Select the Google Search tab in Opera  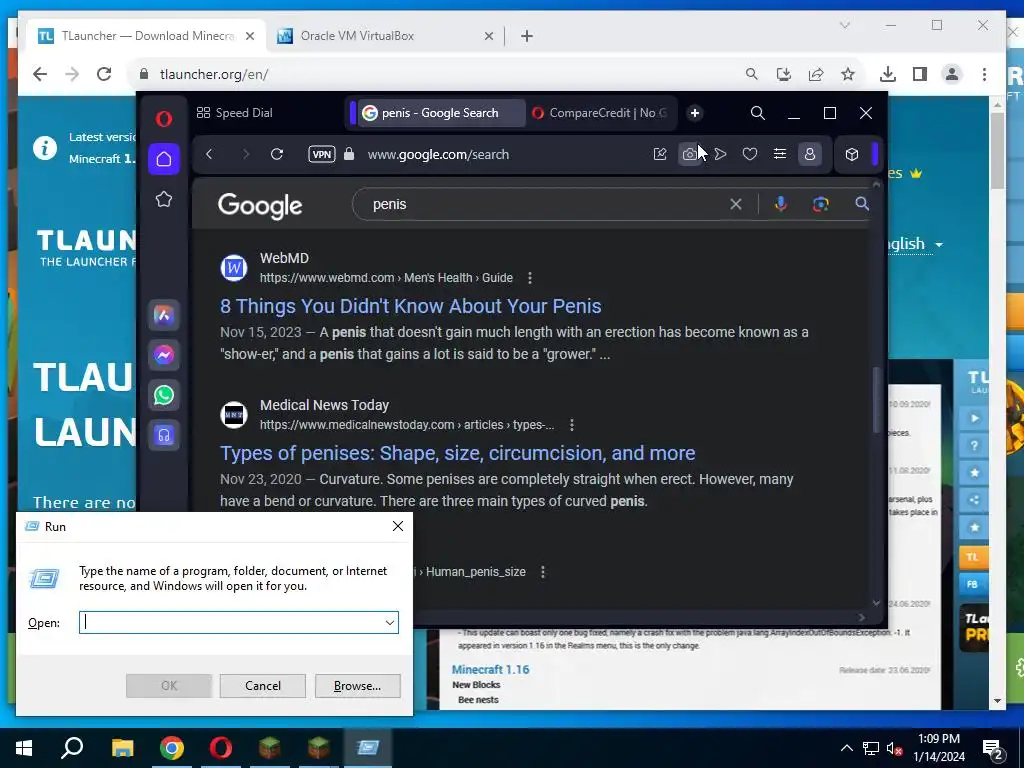(439, 113)
